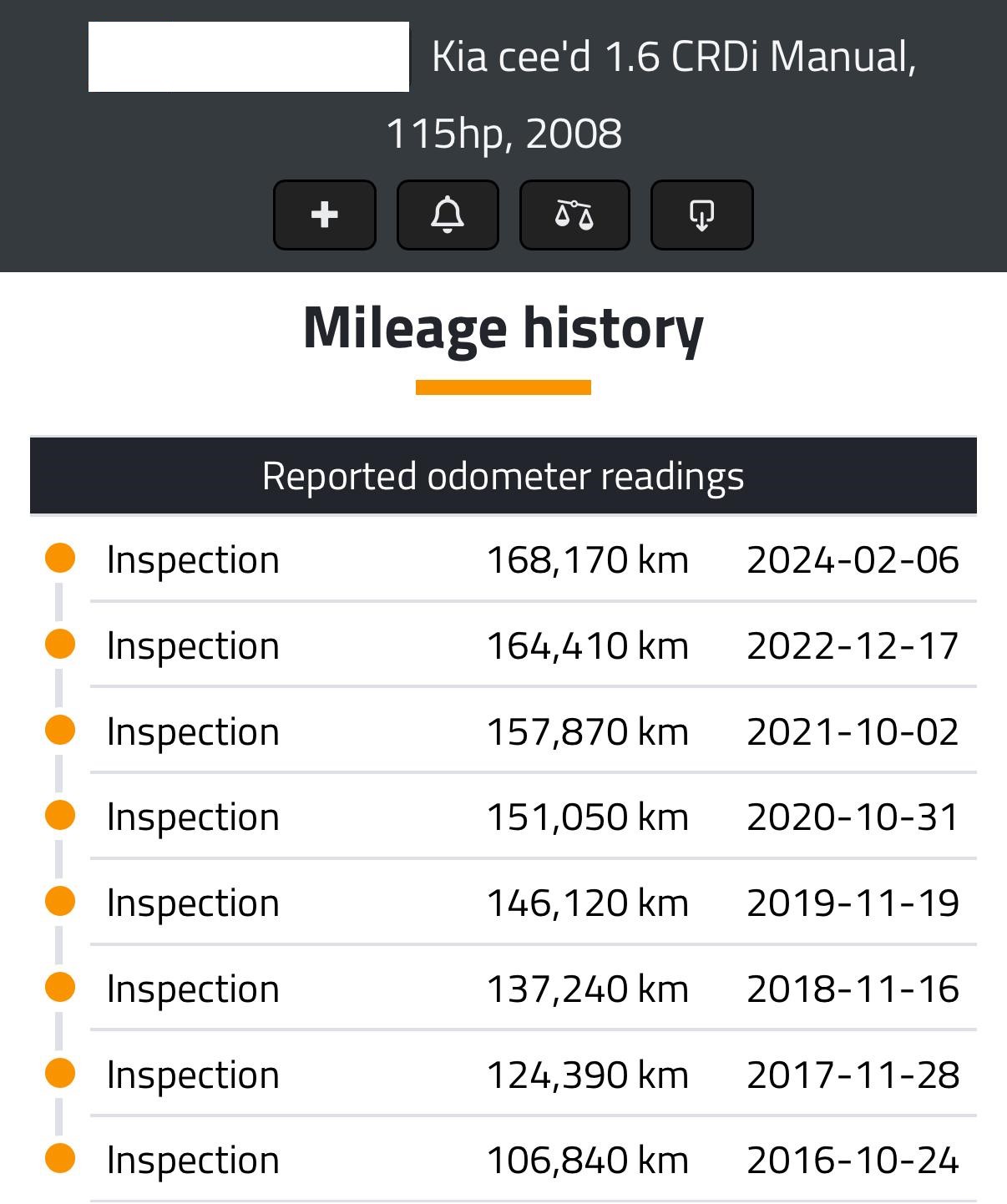Click the Mileage history heading
1007x1204 pixels.
pyautogui.click(x=503, y=327)
